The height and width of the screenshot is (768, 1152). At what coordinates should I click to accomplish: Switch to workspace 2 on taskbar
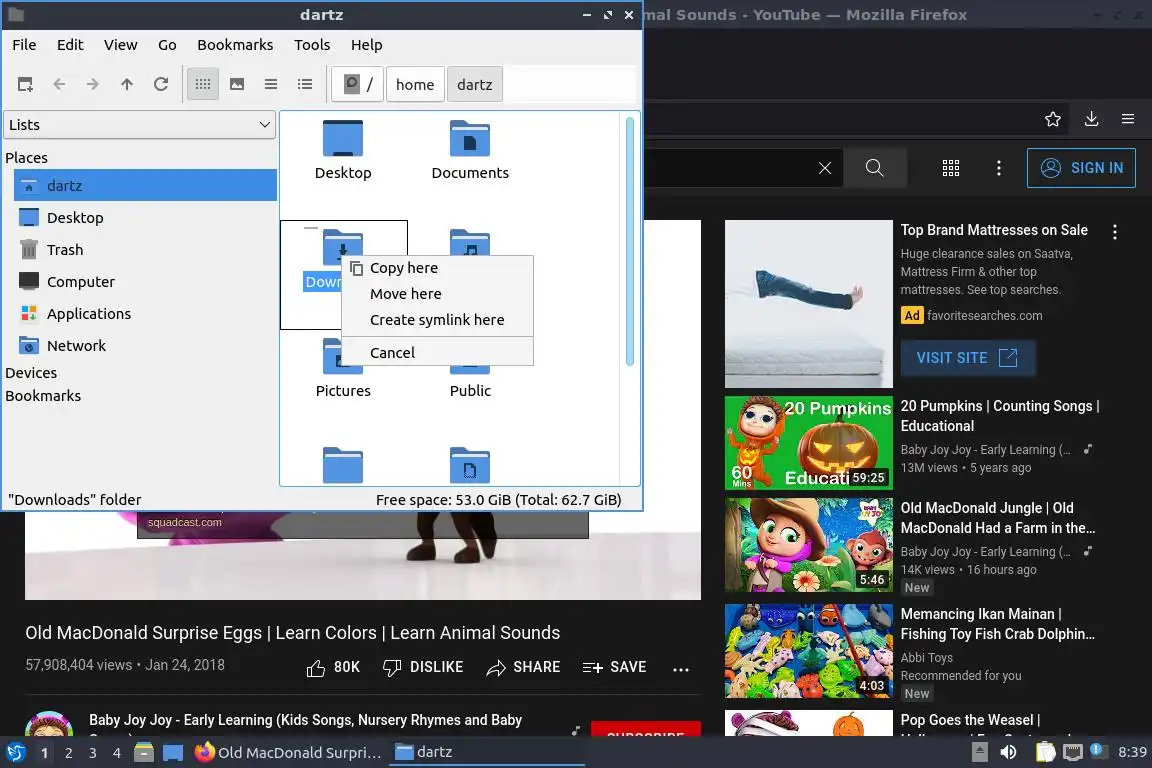pos(68,753)
